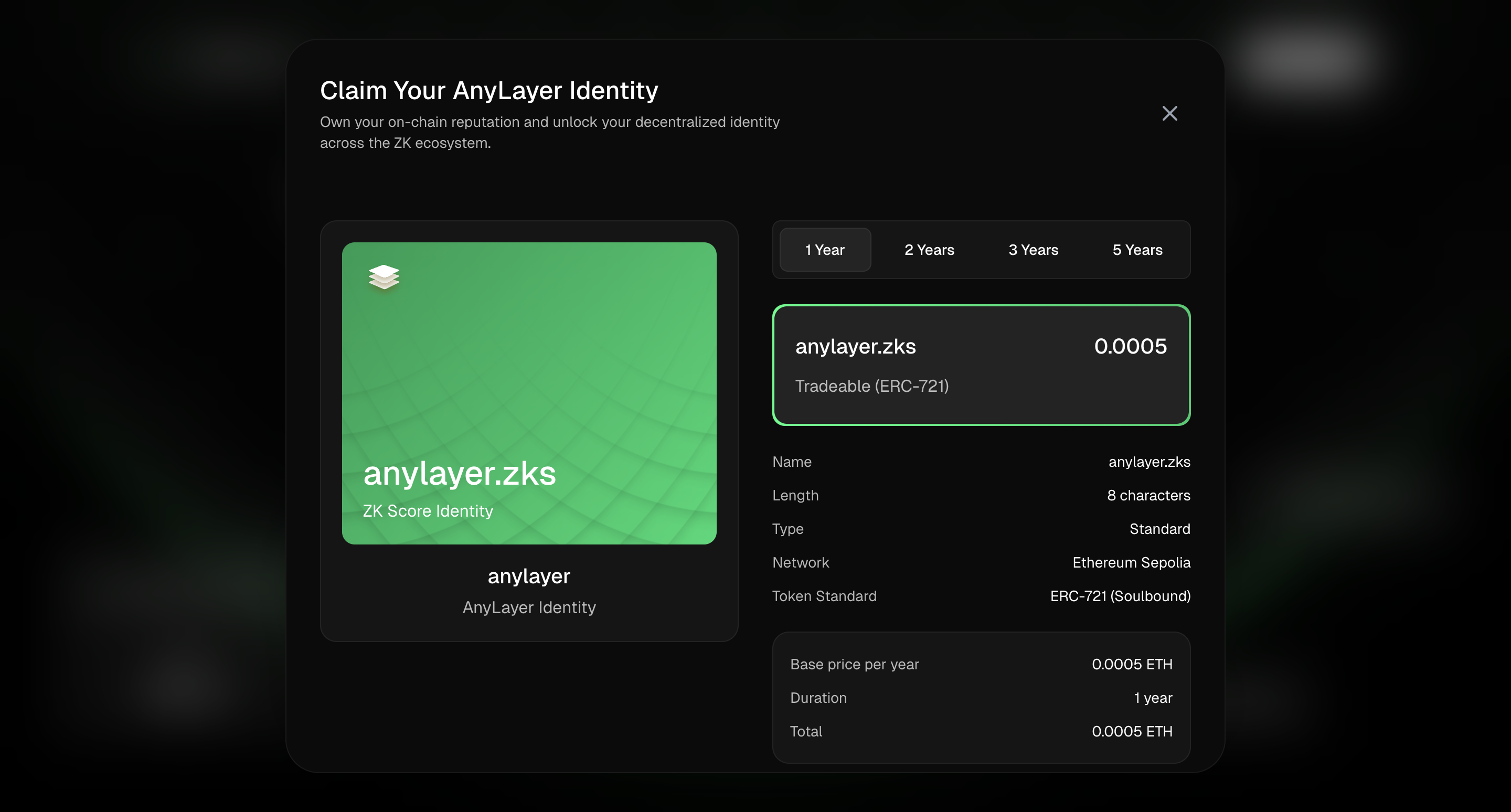Select the 1 Year duration tab
This screenshot has width=1511, height=812.
(825, 250)
